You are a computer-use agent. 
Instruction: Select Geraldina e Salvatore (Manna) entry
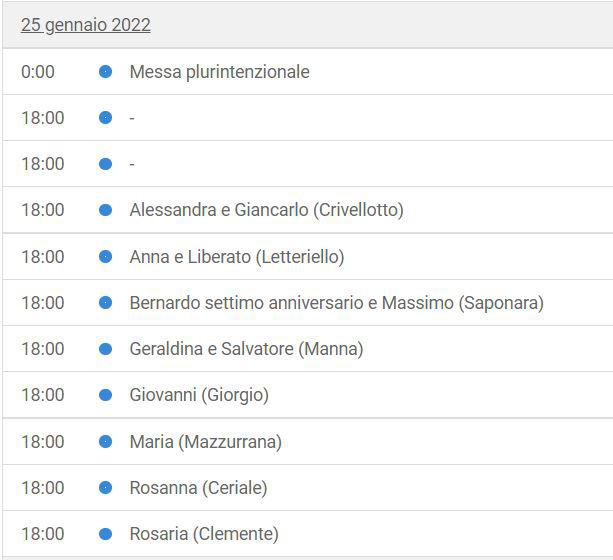246,349
